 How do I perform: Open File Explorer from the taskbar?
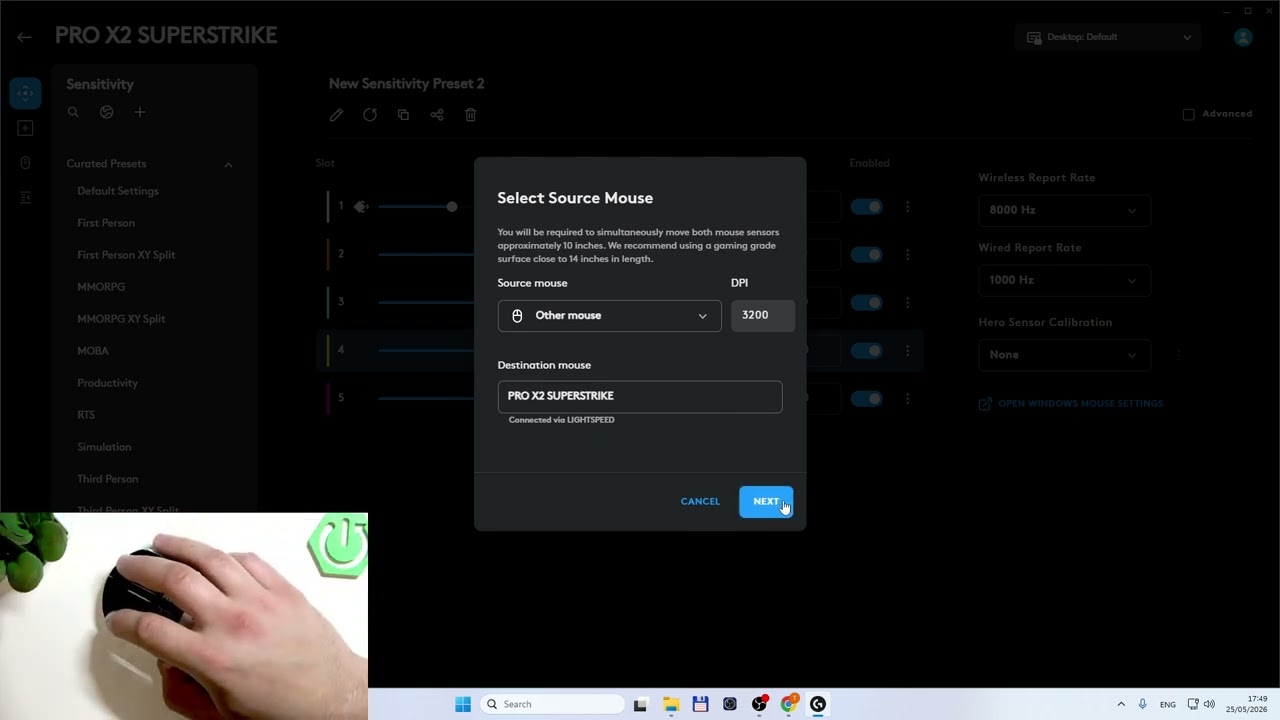[670, 704]
